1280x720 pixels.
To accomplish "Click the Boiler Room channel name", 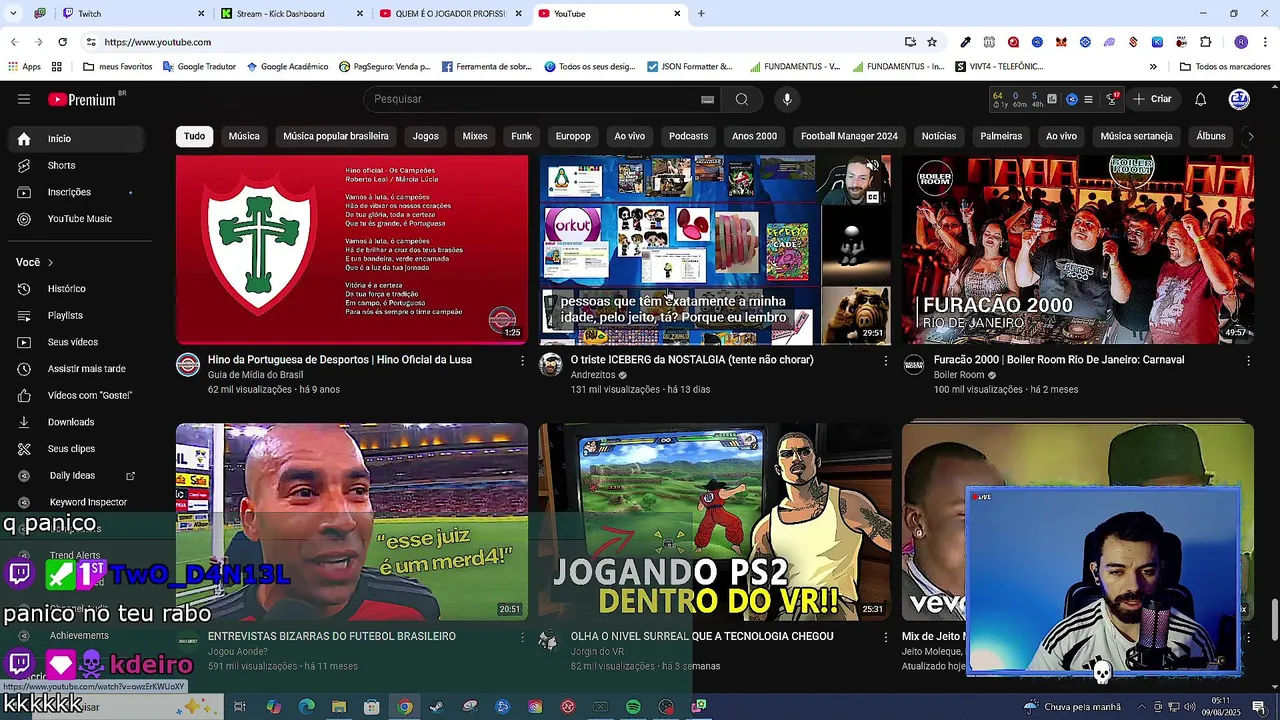I will tap(959, 375).
